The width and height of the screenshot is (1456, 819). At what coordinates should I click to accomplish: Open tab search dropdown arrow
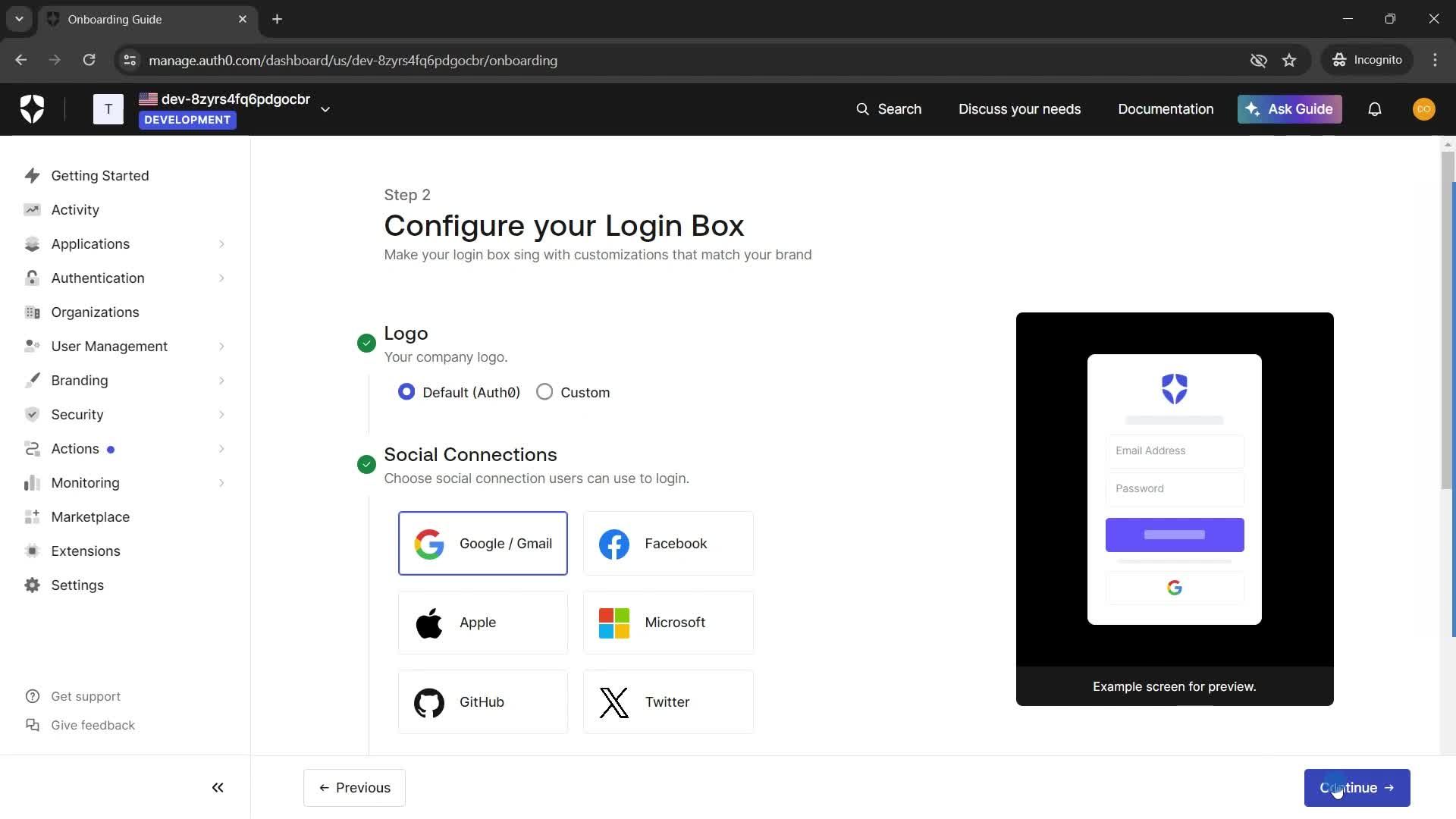tap(19, 19)
